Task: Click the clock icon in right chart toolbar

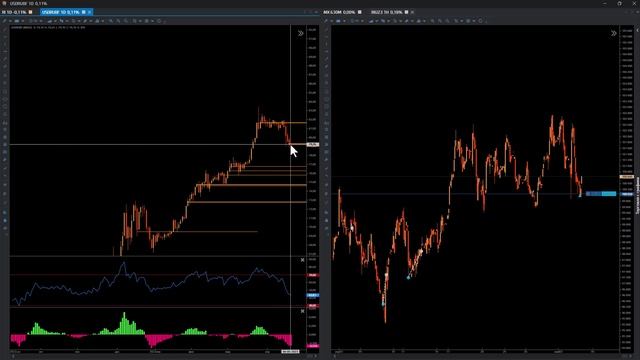Action: pyautogui.click(x=480, y=21)
